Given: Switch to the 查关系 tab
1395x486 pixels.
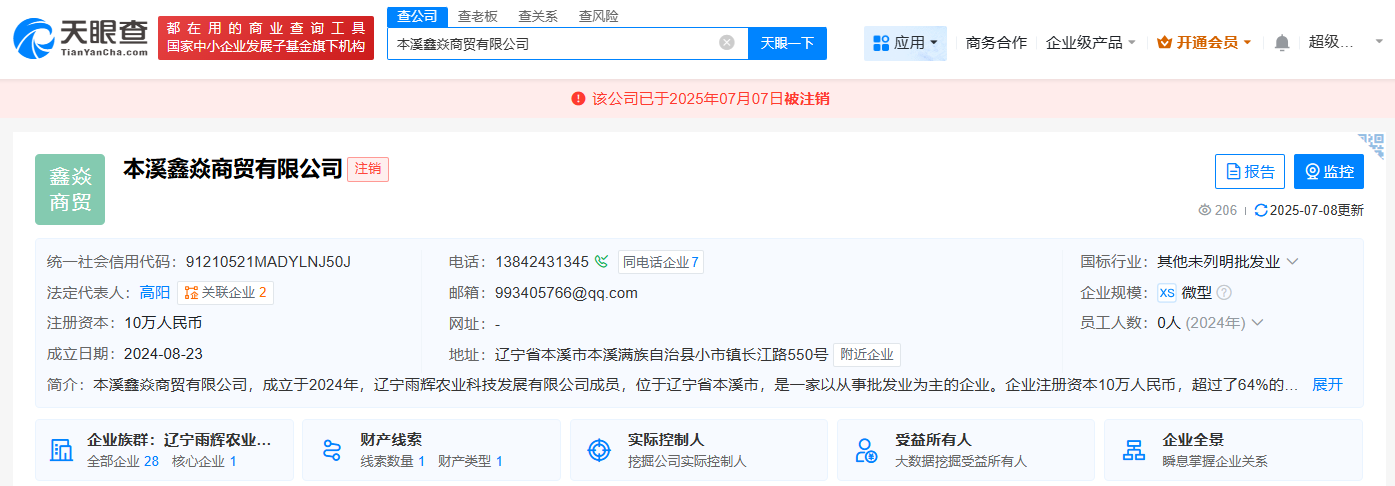Looking at the screenshot, I should [538, 16].
